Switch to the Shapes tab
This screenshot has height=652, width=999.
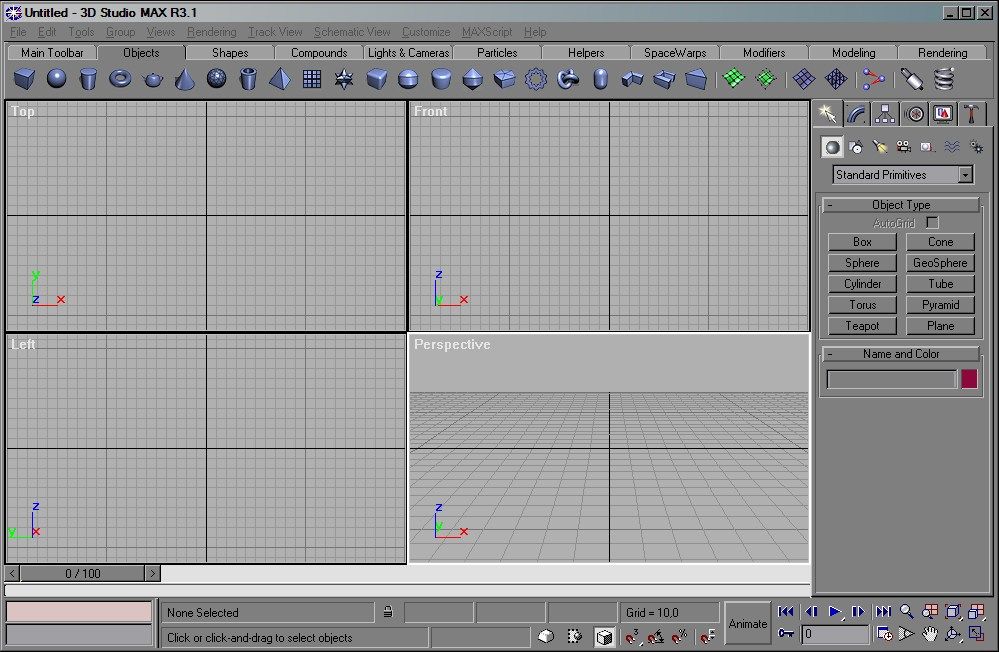[x=230, y=53]
